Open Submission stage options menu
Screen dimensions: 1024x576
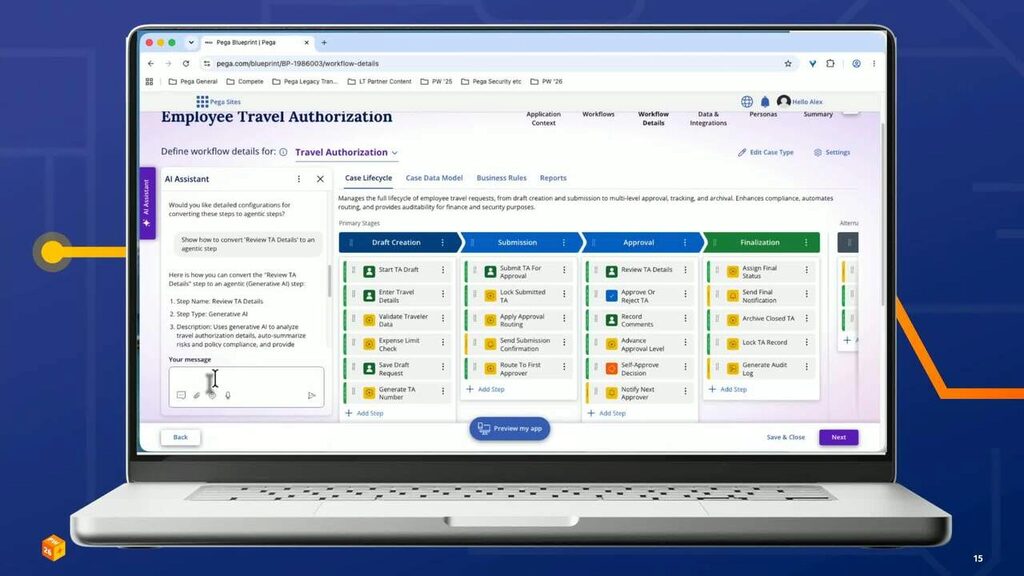tap(564, 242)
